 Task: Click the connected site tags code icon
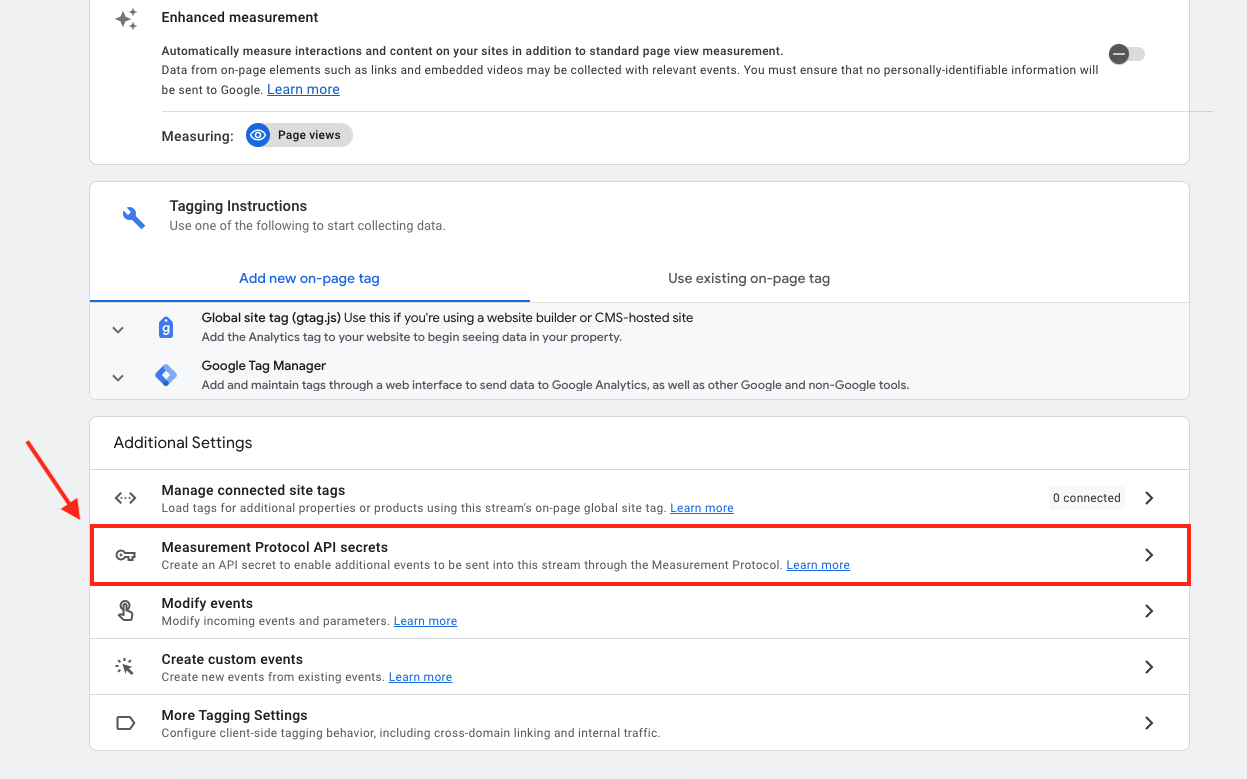click(x=126, y=498)
